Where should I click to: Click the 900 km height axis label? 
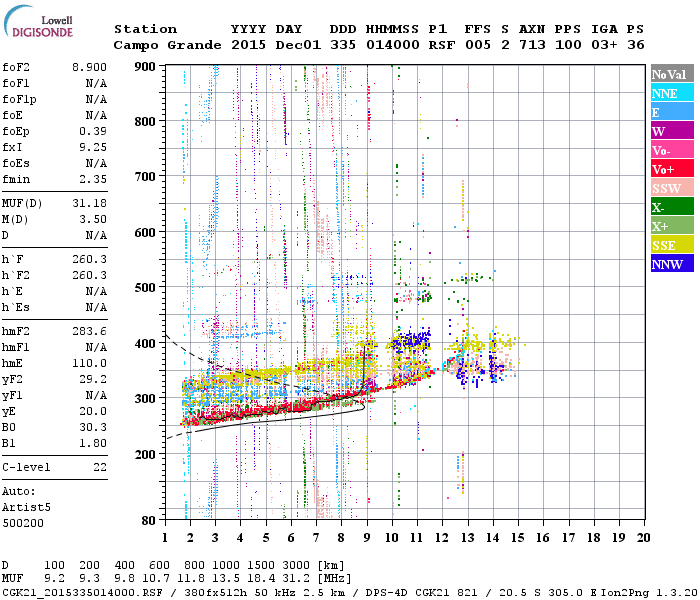coord(145,67)
